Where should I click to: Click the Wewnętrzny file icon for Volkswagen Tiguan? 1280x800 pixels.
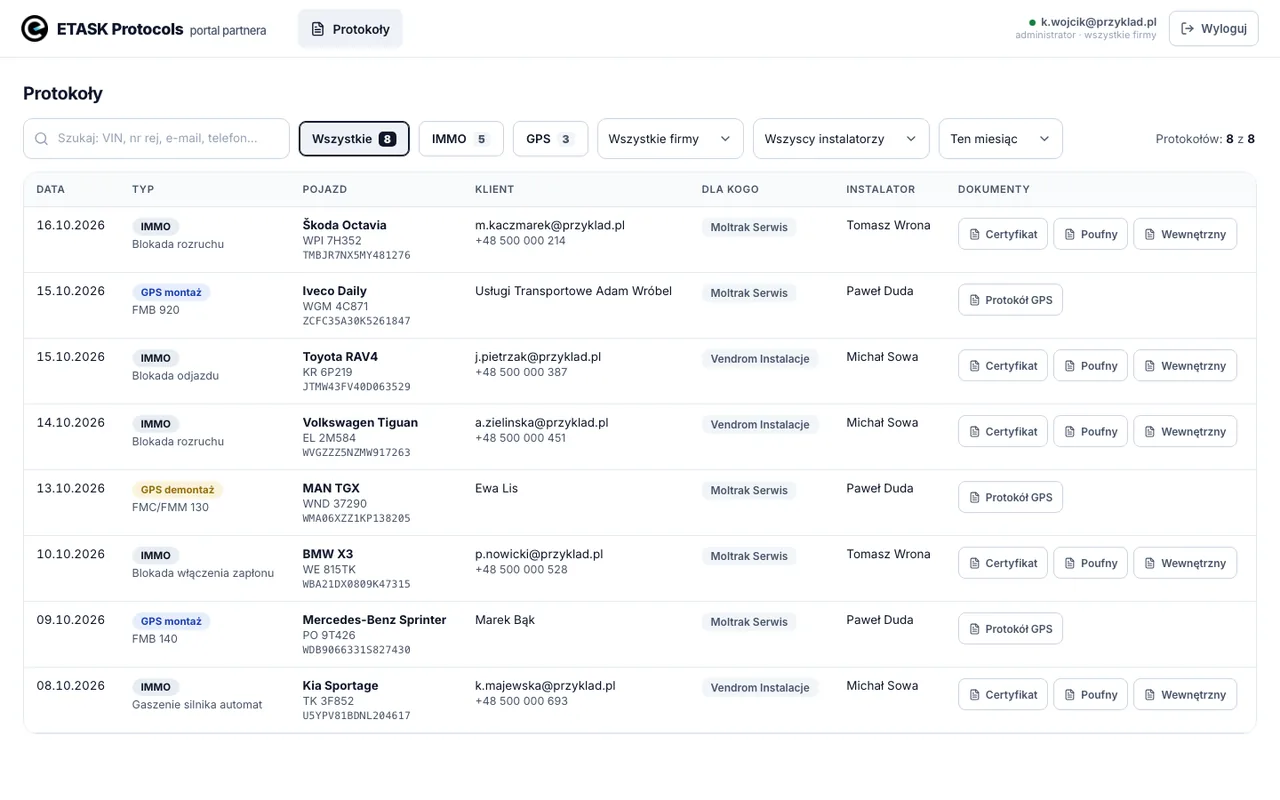[1149, 432]
